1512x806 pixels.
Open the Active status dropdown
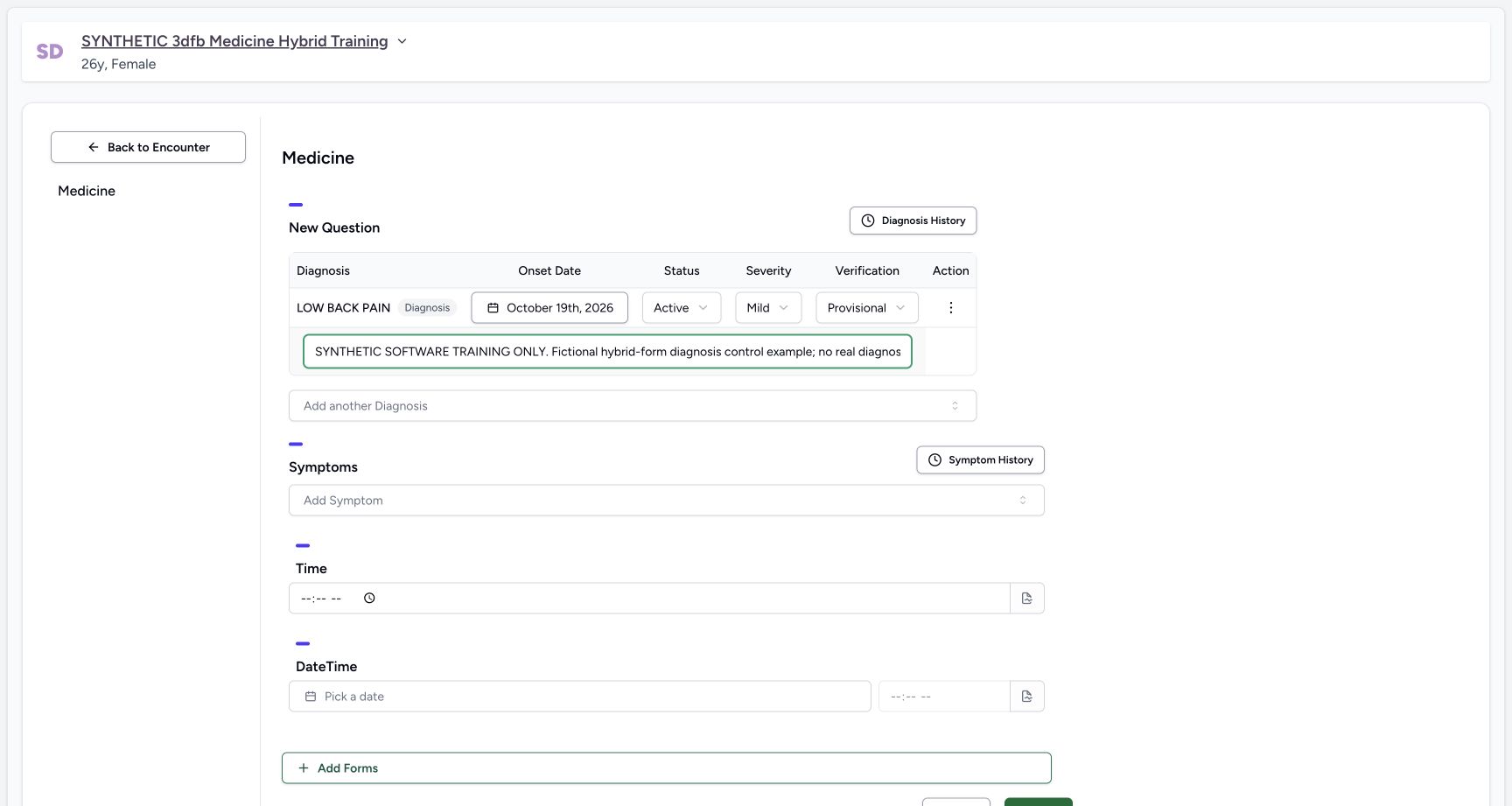pyautogui.click(x=682, y=308)
